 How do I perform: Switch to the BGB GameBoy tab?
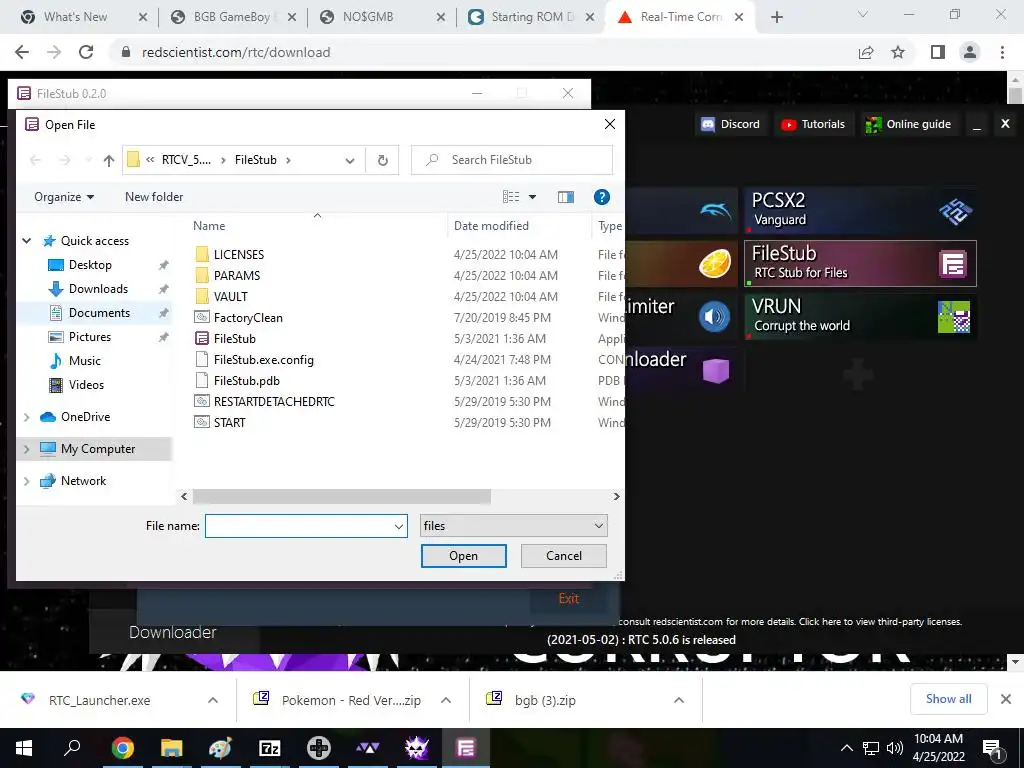(231, 17)
